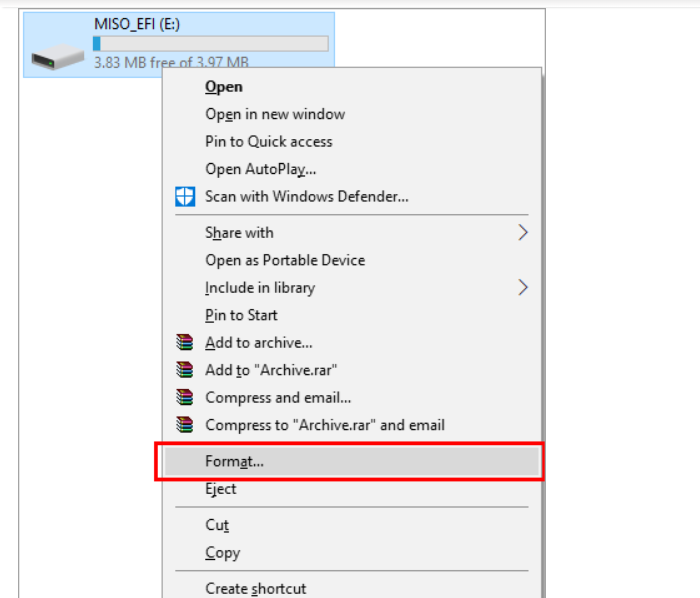
Task: Click WinRAR icon beside Add to archive...
Action: (x=184, y=342)
